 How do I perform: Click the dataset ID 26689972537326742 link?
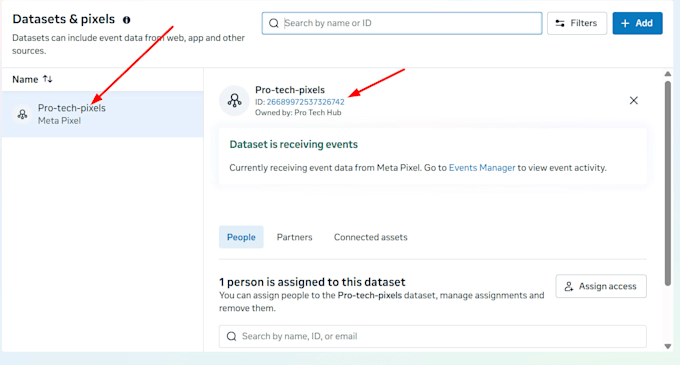pos(305,102)
